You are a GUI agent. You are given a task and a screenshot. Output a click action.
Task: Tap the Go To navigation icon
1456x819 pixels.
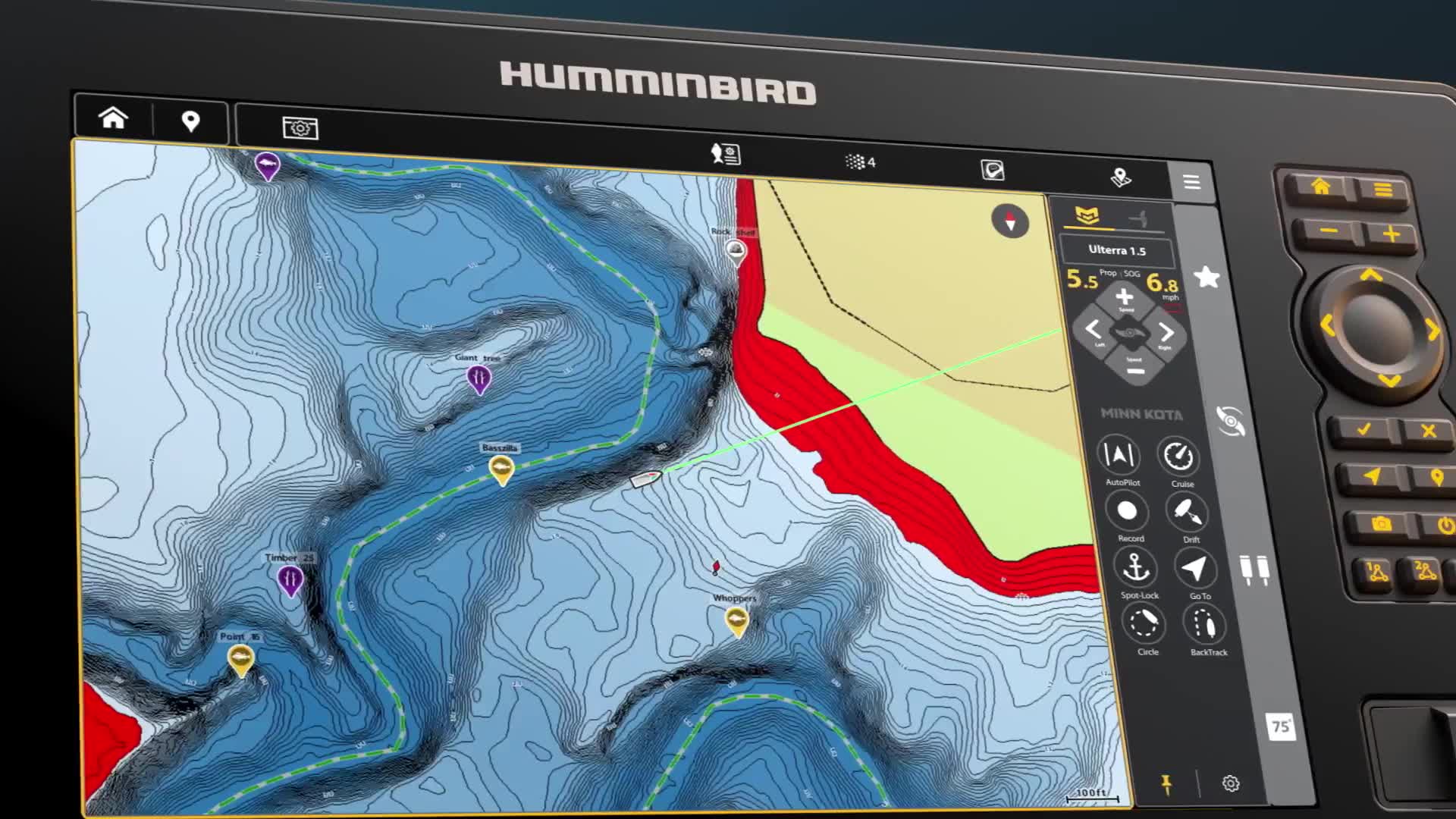1194,568
